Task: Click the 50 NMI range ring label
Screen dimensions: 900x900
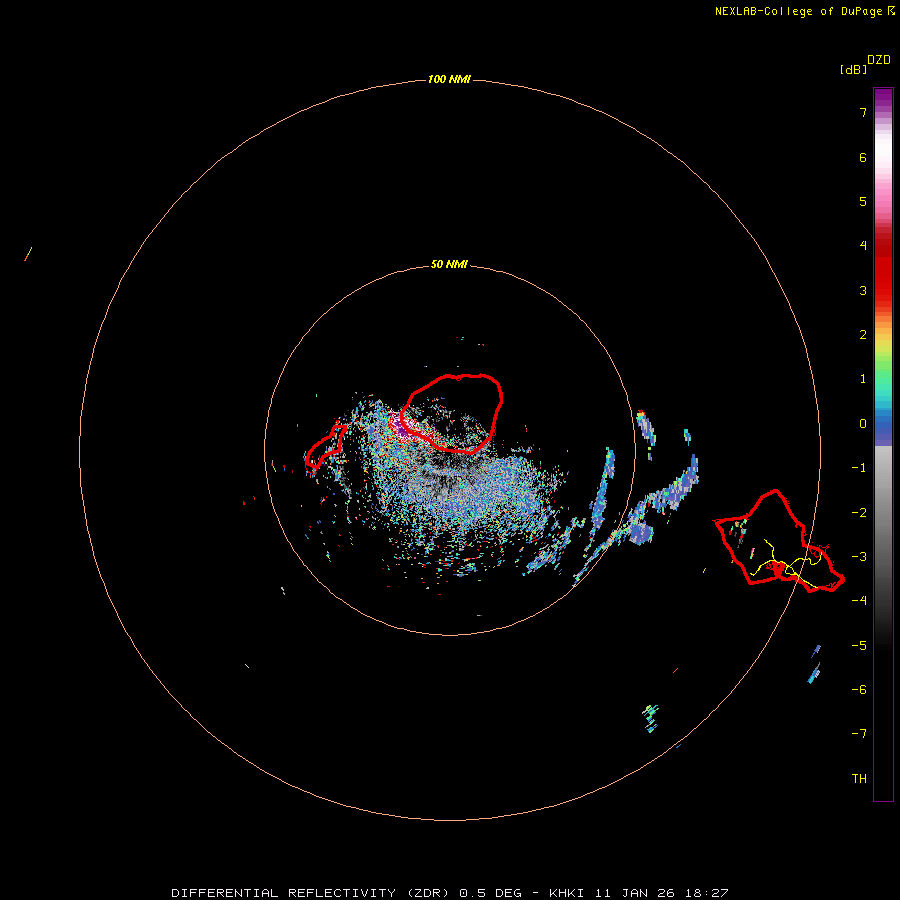Action: [x=449, y=264]
